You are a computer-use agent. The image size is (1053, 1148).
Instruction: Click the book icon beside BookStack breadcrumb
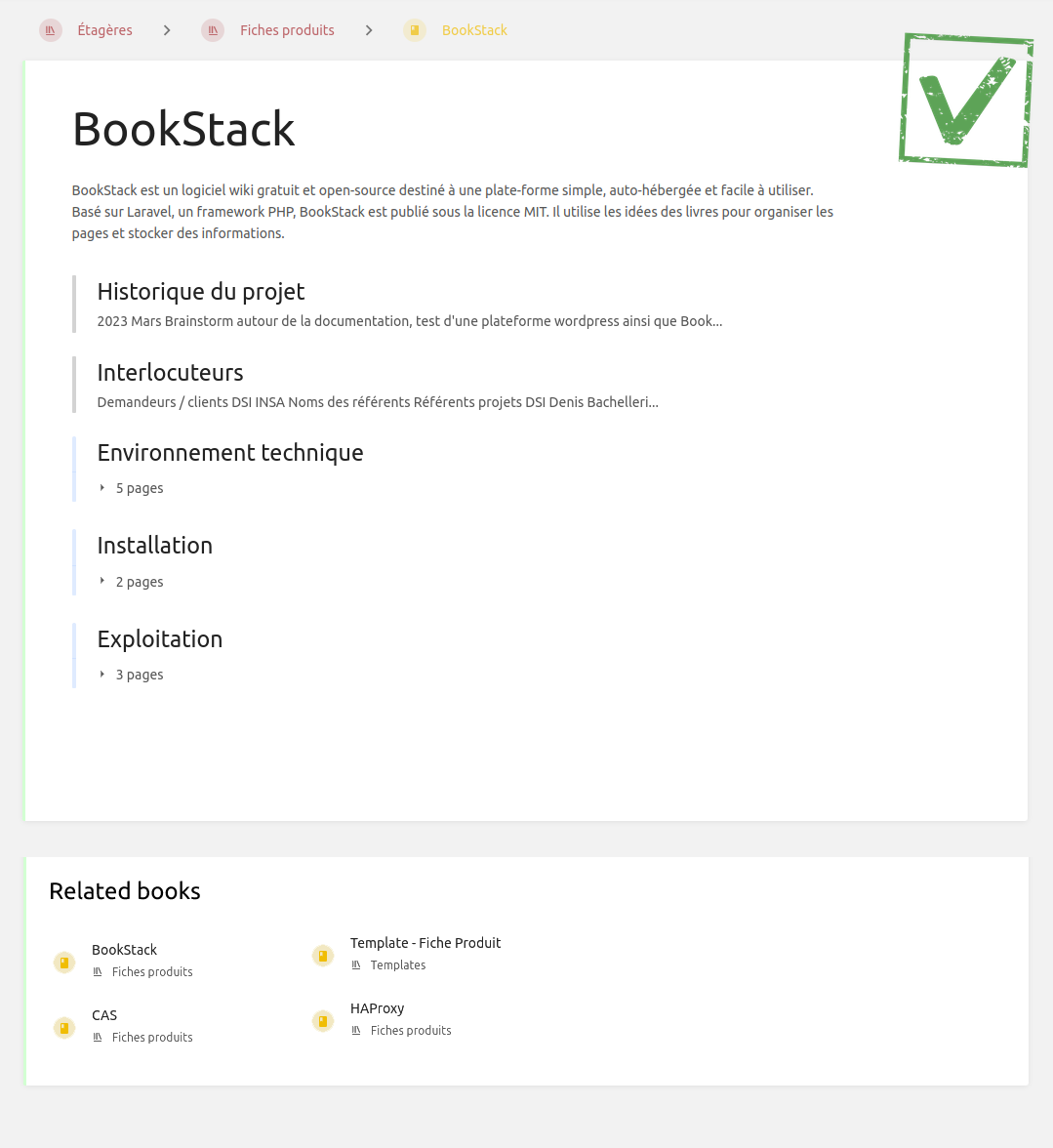click(414, 29)
